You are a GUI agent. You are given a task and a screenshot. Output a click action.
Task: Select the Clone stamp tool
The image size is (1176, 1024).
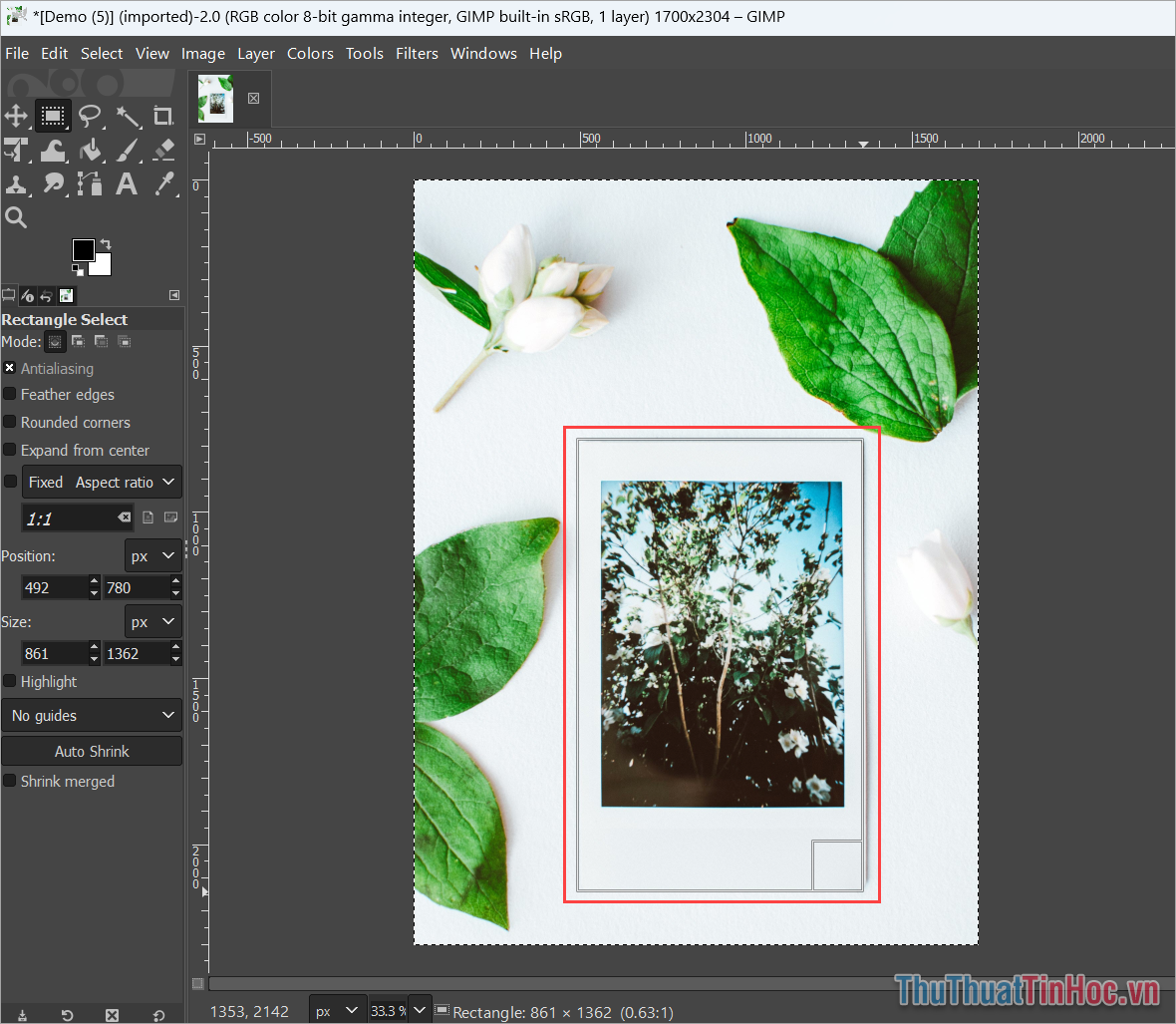click(x=16, y=184)
